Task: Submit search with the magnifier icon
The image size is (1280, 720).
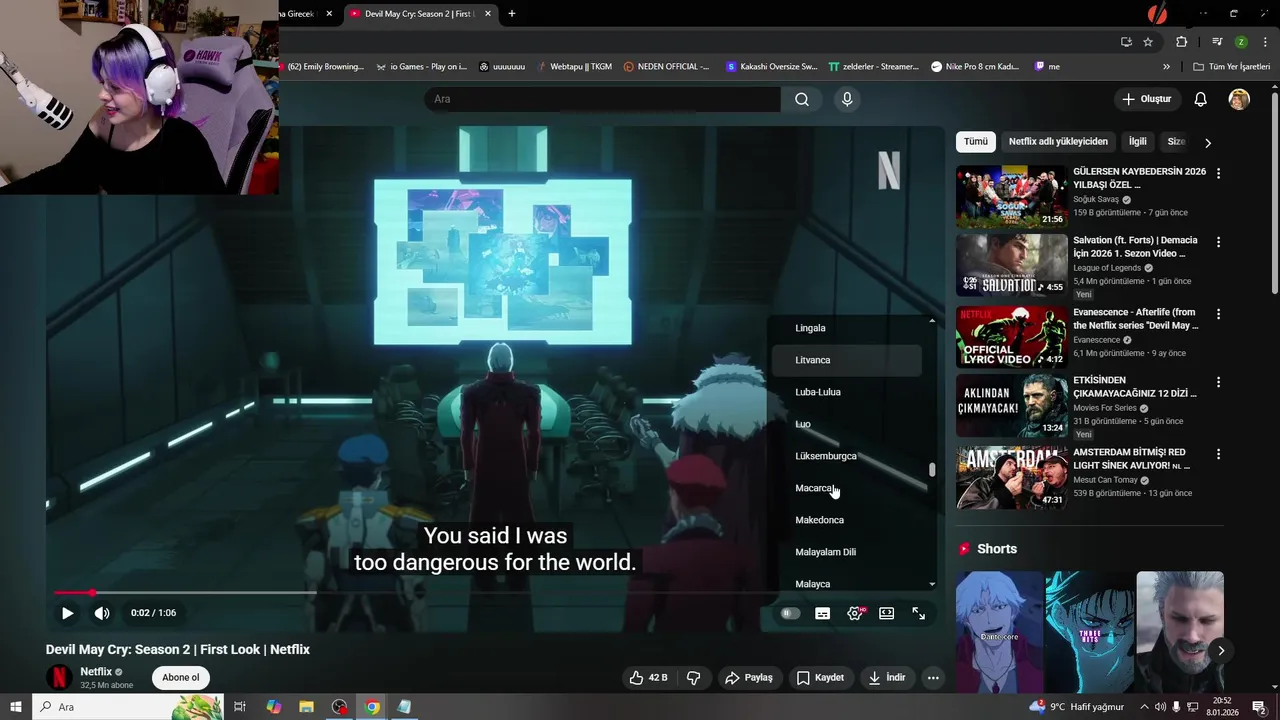Action: tap(802, 99)
